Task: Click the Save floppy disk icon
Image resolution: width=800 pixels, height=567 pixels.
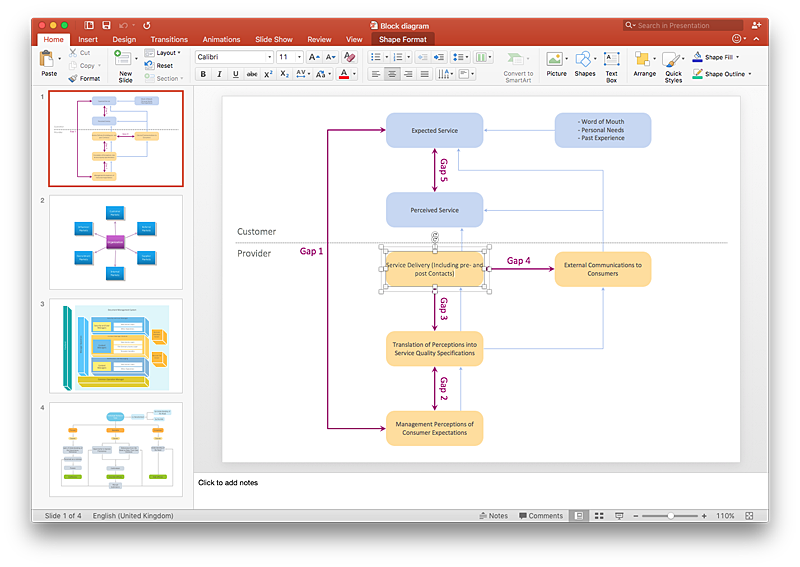Action: click(x=106, y=25)
